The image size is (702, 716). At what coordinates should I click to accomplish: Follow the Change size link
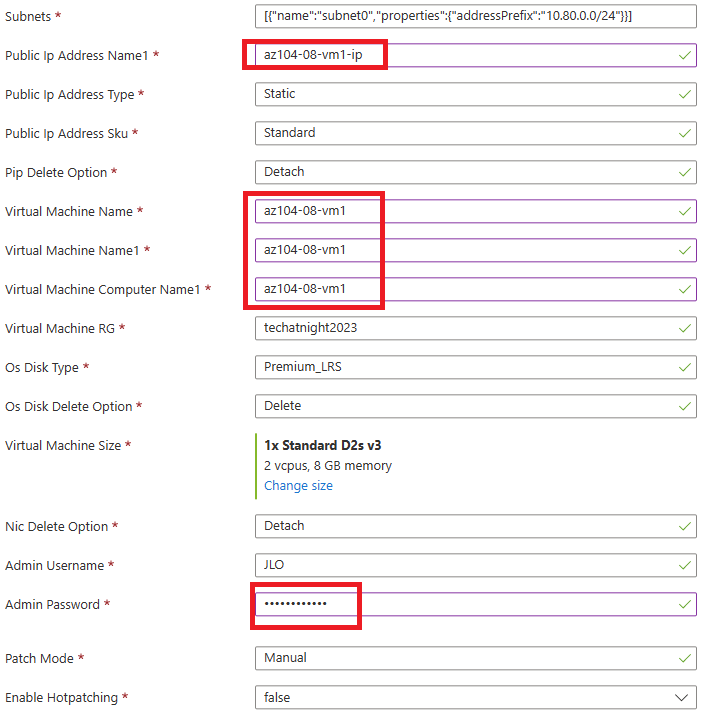(x=298, y=485)
